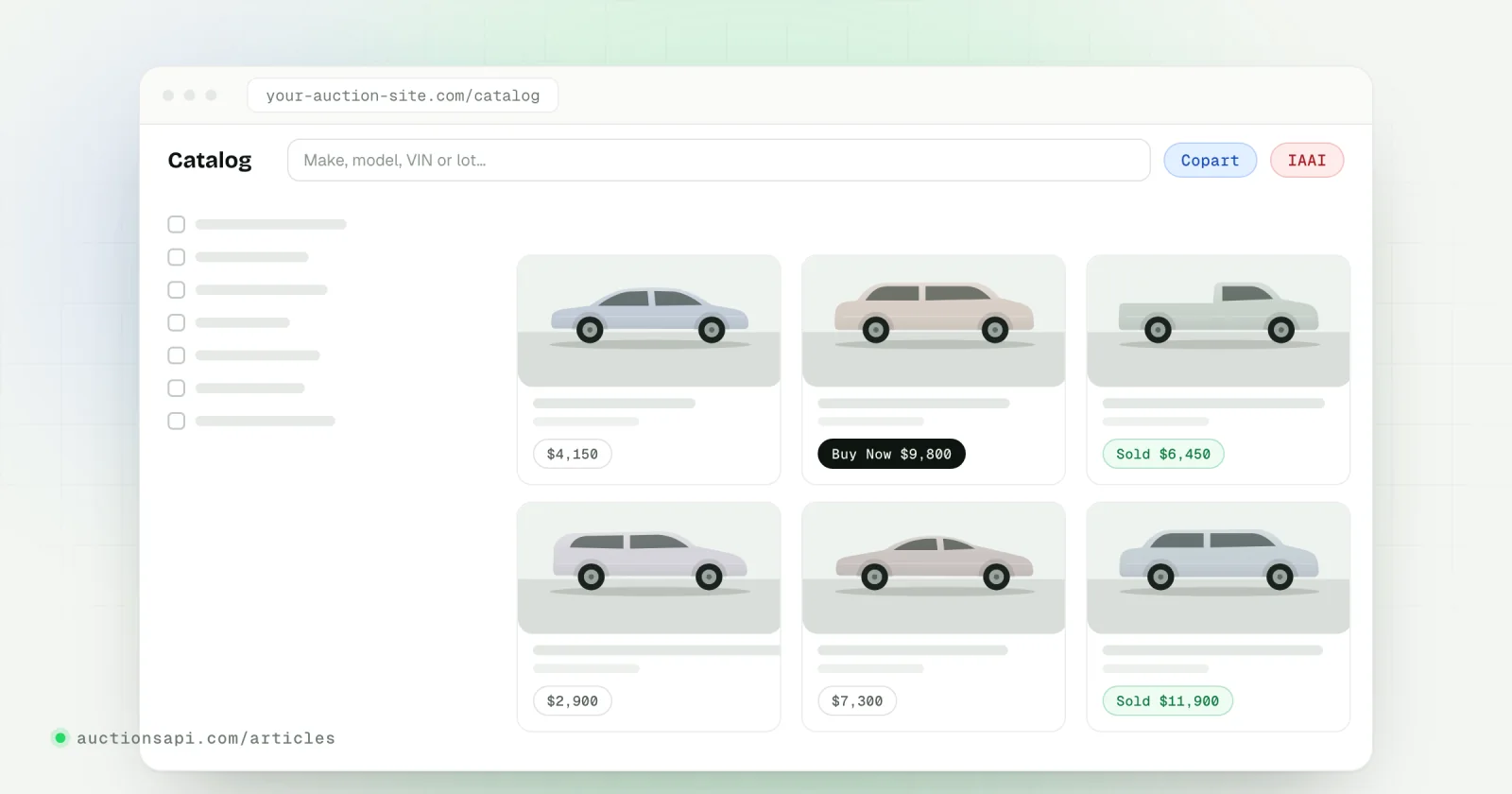Tick the sixth filter checkbox in the sidebar
The width and height of the screenshot is (1512, 794).
[x=176, y=388]
